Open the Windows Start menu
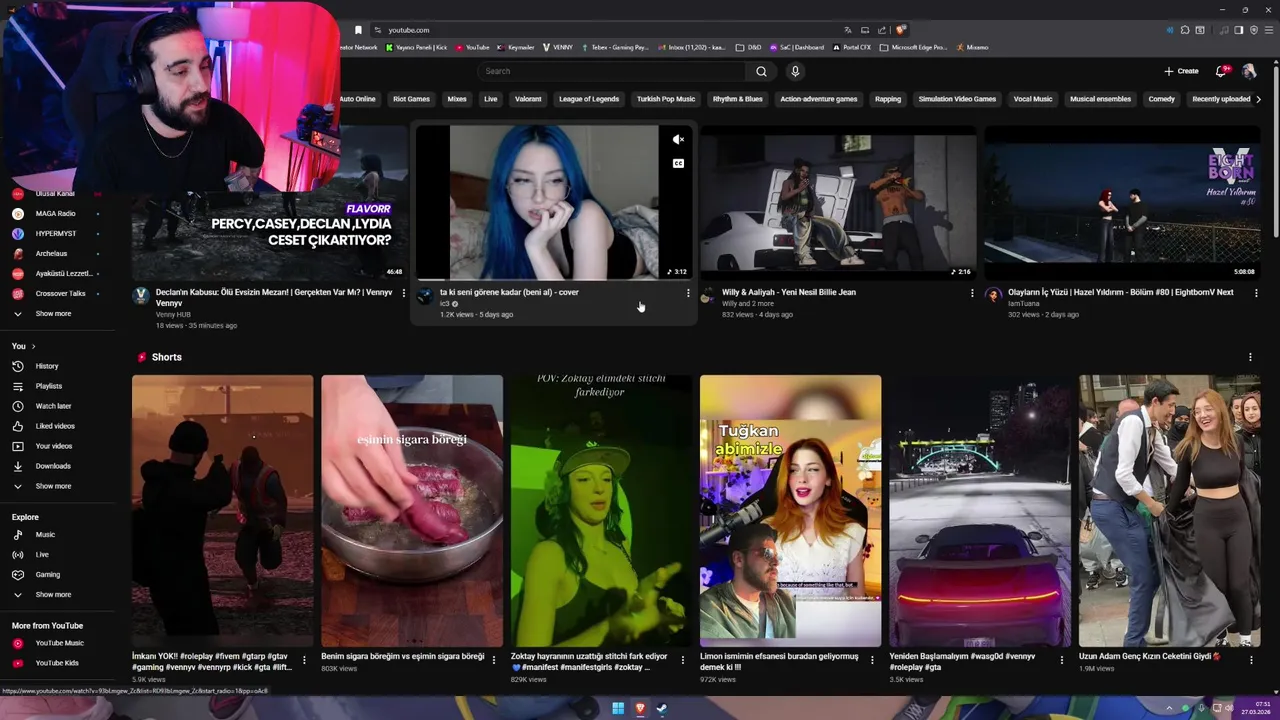 618,709
